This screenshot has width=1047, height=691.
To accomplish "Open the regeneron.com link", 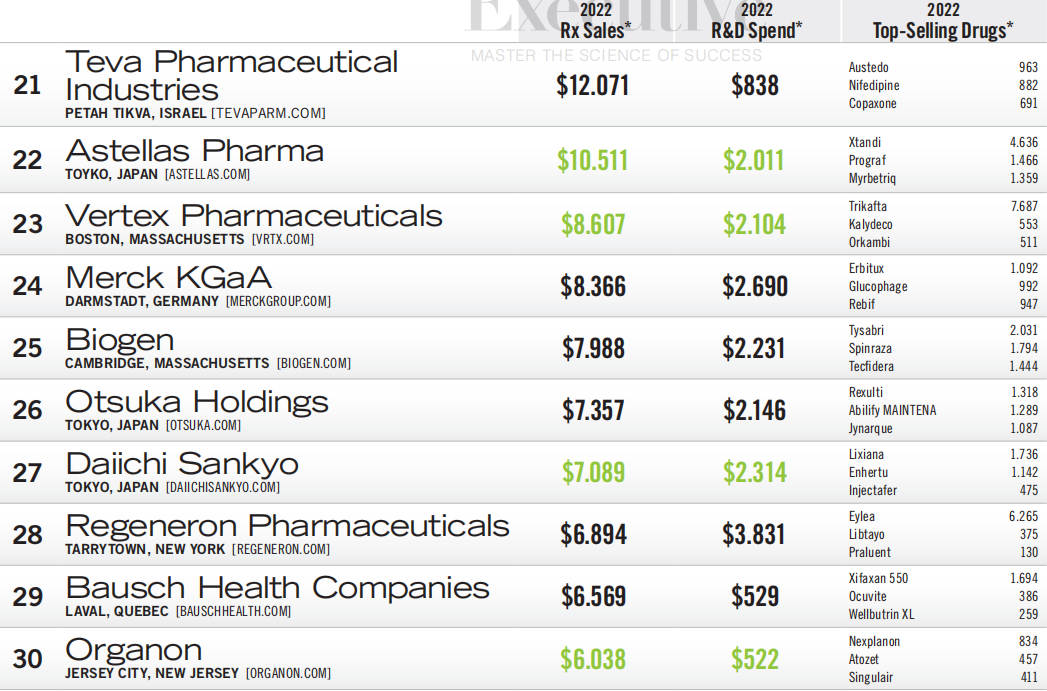I will pos(281,549).
